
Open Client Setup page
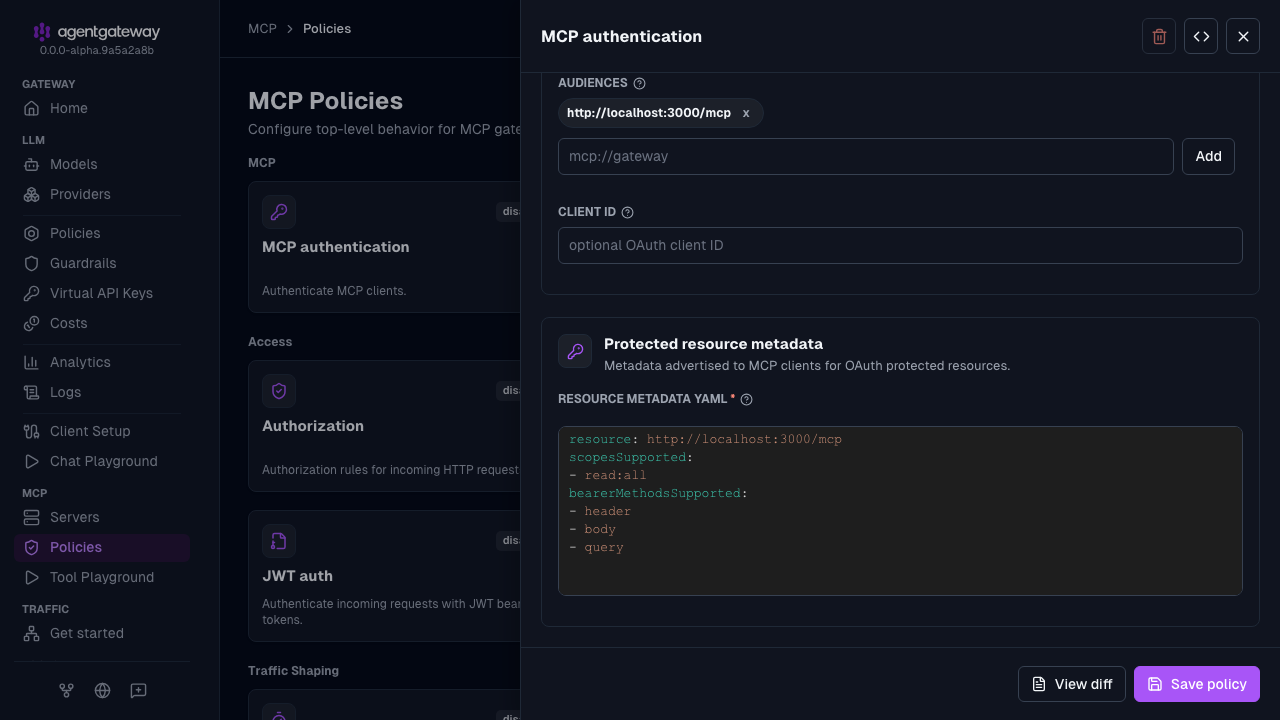[102, 431]
